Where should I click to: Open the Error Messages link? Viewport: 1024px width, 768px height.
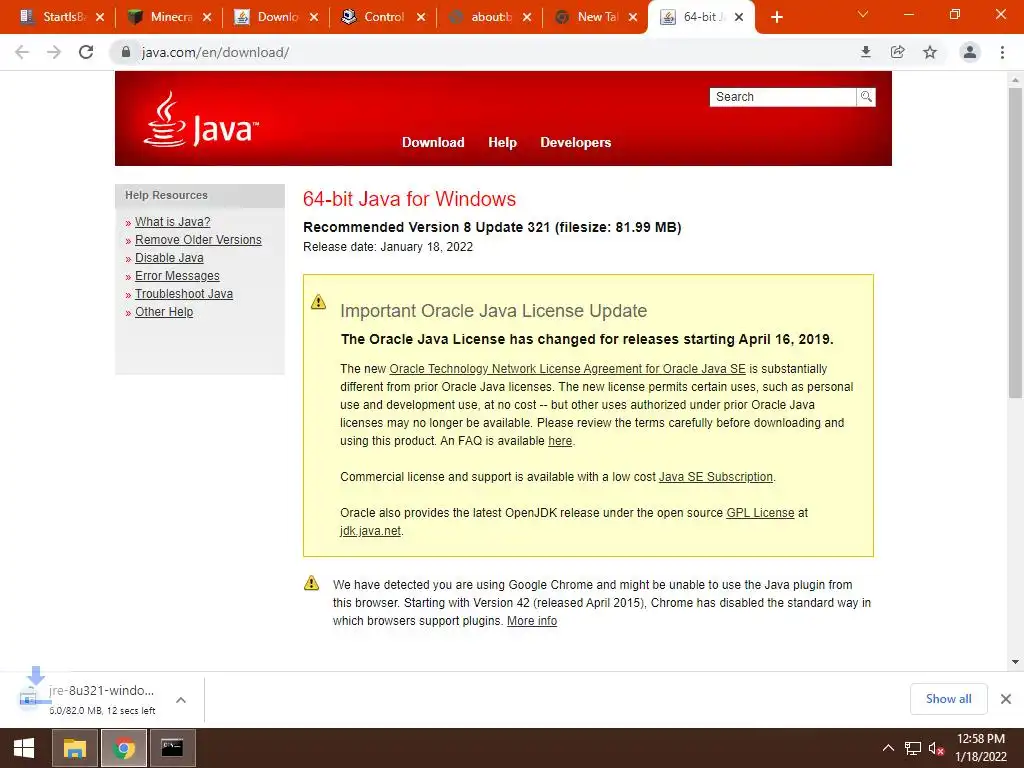pos(177,276)
